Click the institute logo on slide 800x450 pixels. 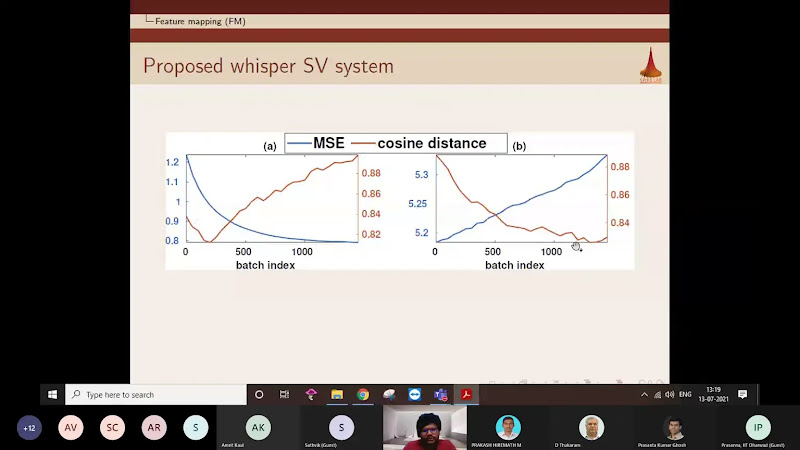[651, 65]
